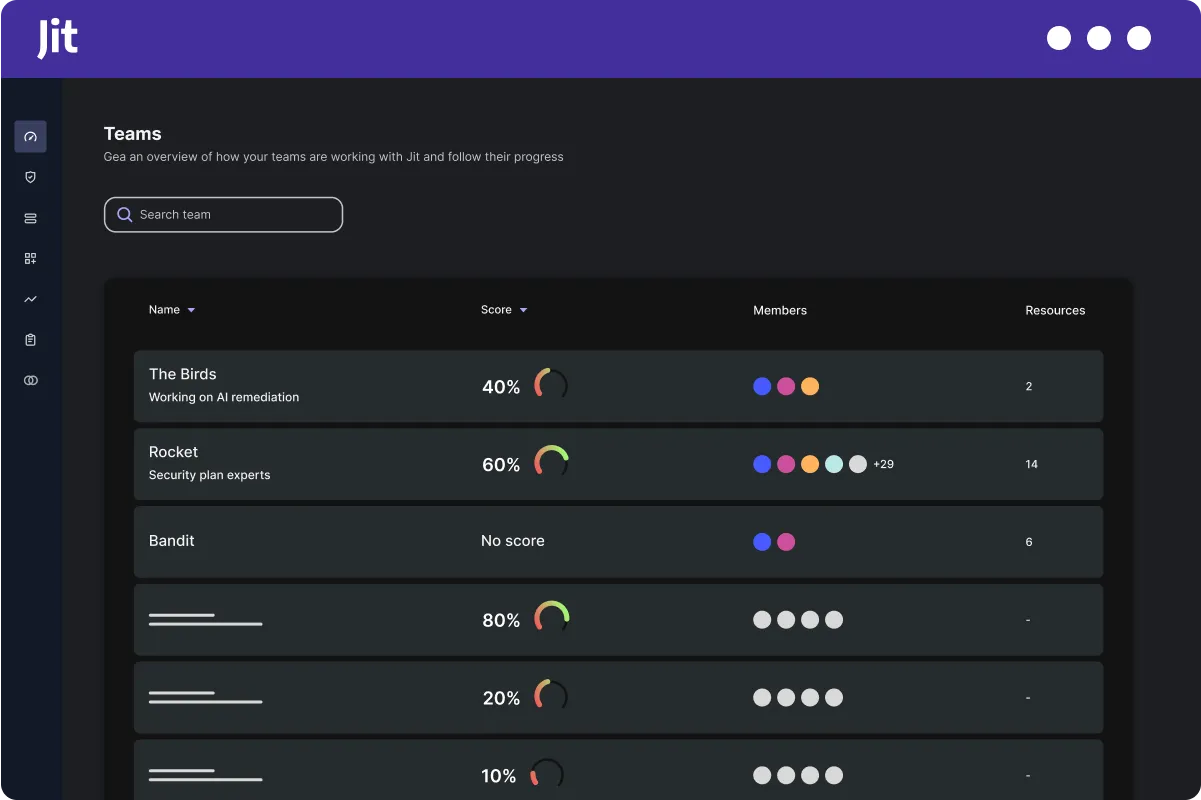Select the clipboard report icon in sidebar
This screenshot has height=800, width=1201.
(30, 339)
